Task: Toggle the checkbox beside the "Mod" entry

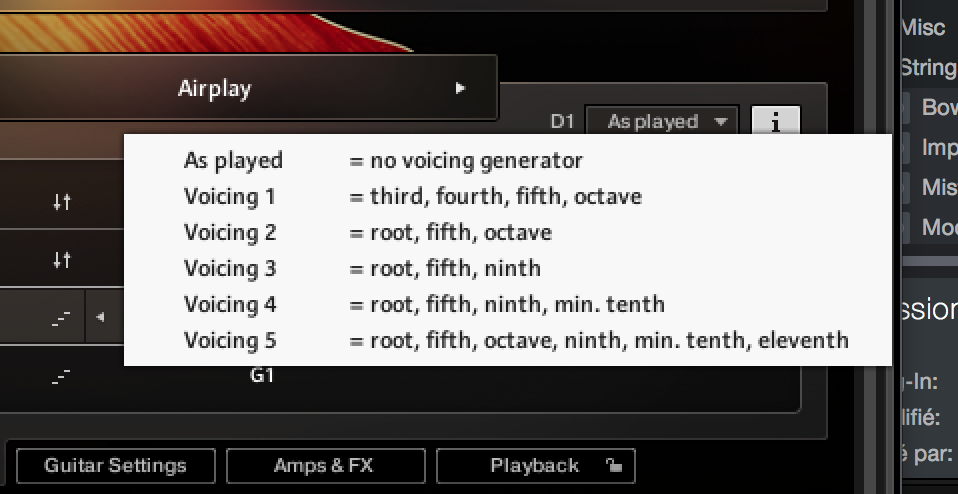Action: [x=905, y=226]
